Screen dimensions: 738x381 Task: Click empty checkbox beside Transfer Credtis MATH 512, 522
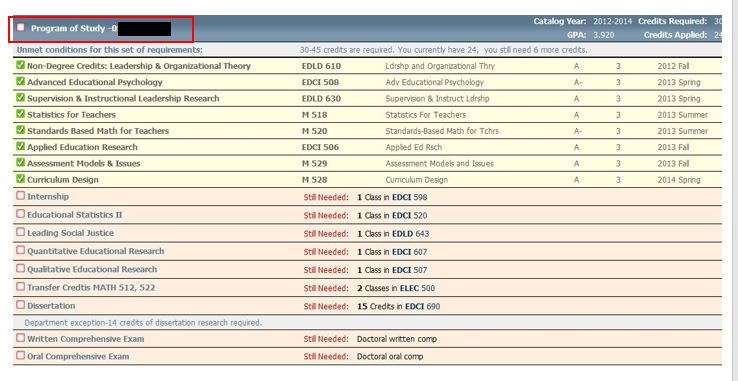[x=20, y=286]
